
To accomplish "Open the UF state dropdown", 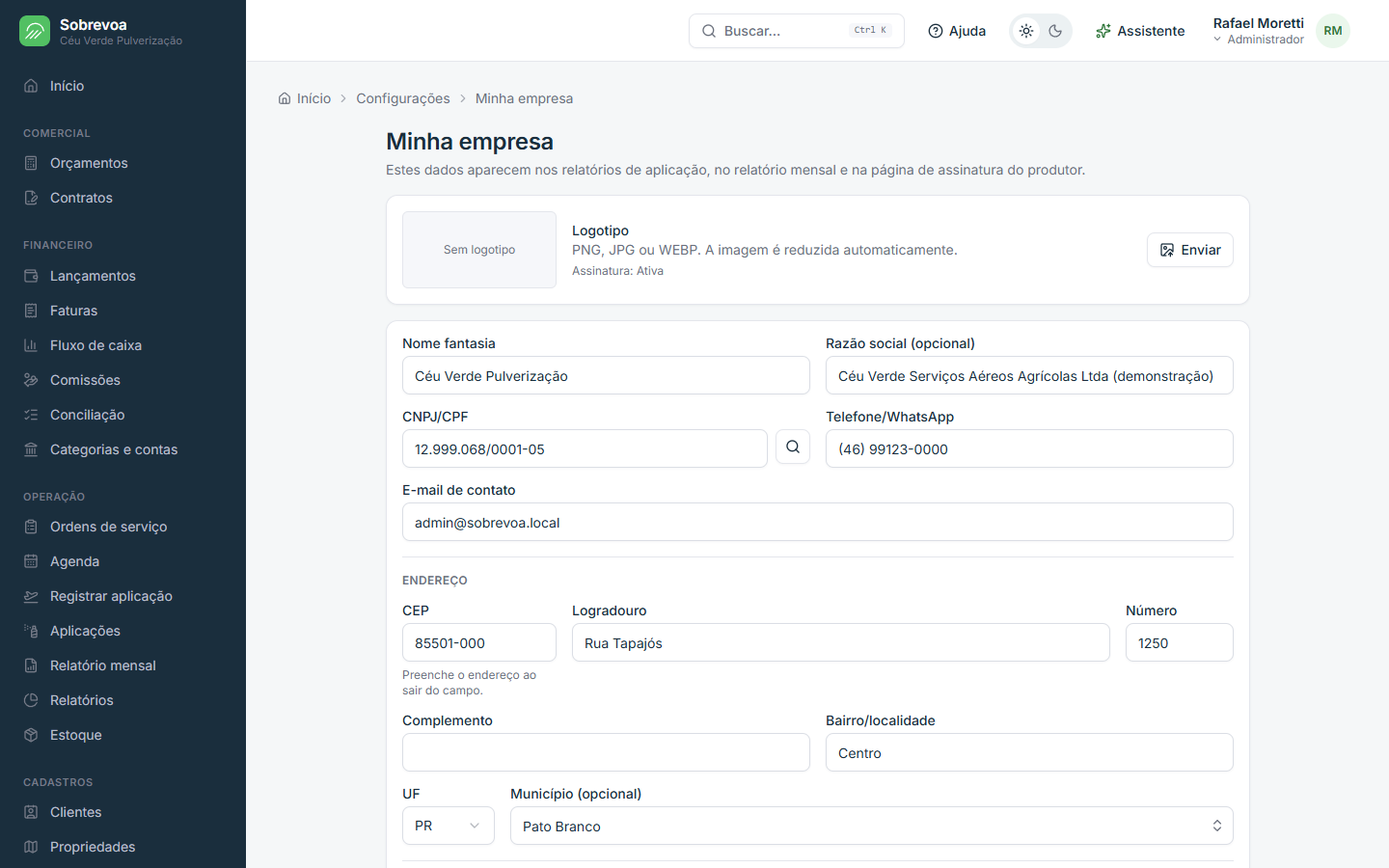I will coord(449,826).
